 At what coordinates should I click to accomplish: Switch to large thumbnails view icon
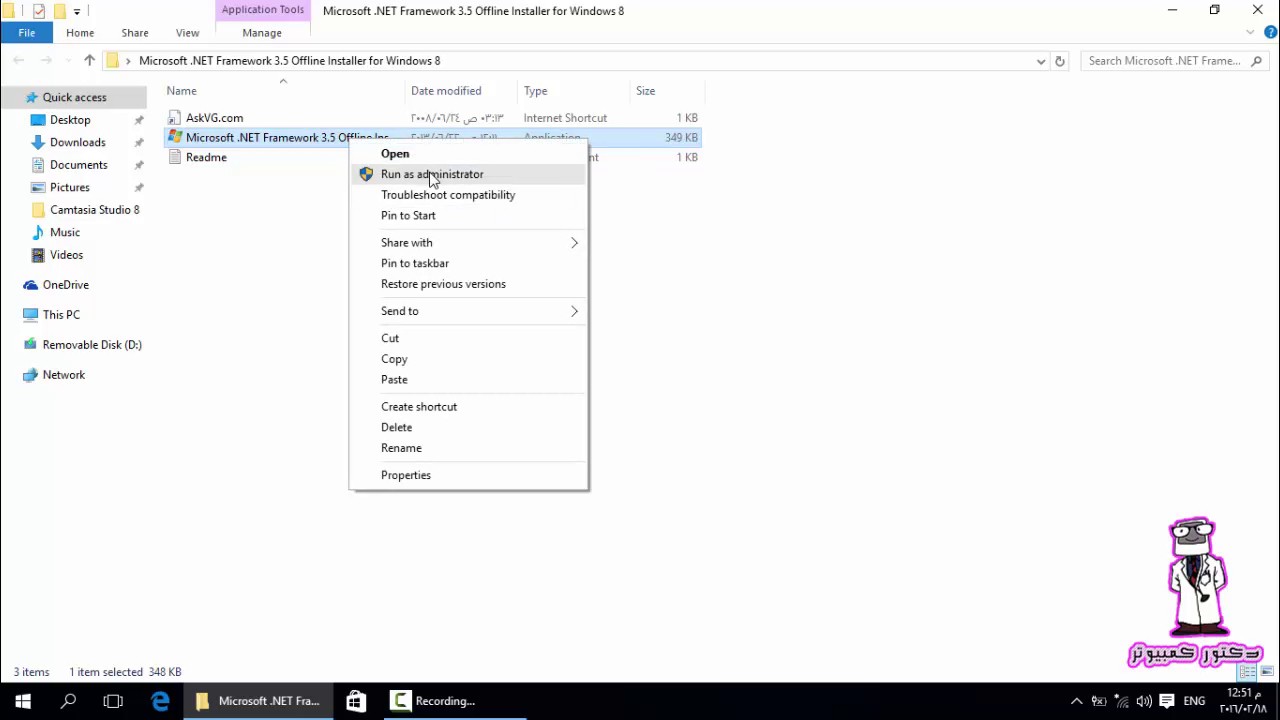pos(1267,672)
